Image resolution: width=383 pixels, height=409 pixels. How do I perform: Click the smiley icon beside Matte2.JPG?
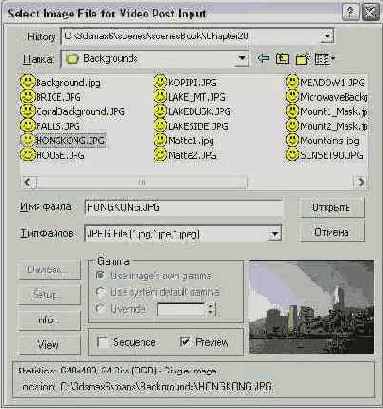pyautogui.click(x=160, y=155)
